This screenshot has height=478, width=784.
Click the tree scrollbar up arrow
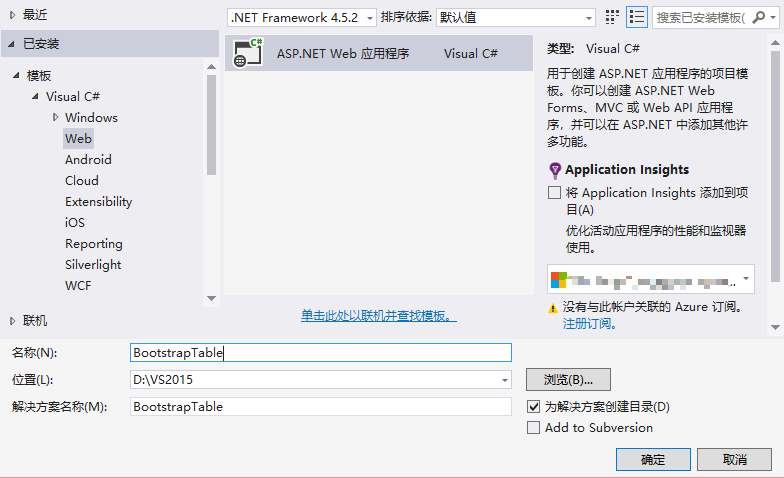(212, 66)
